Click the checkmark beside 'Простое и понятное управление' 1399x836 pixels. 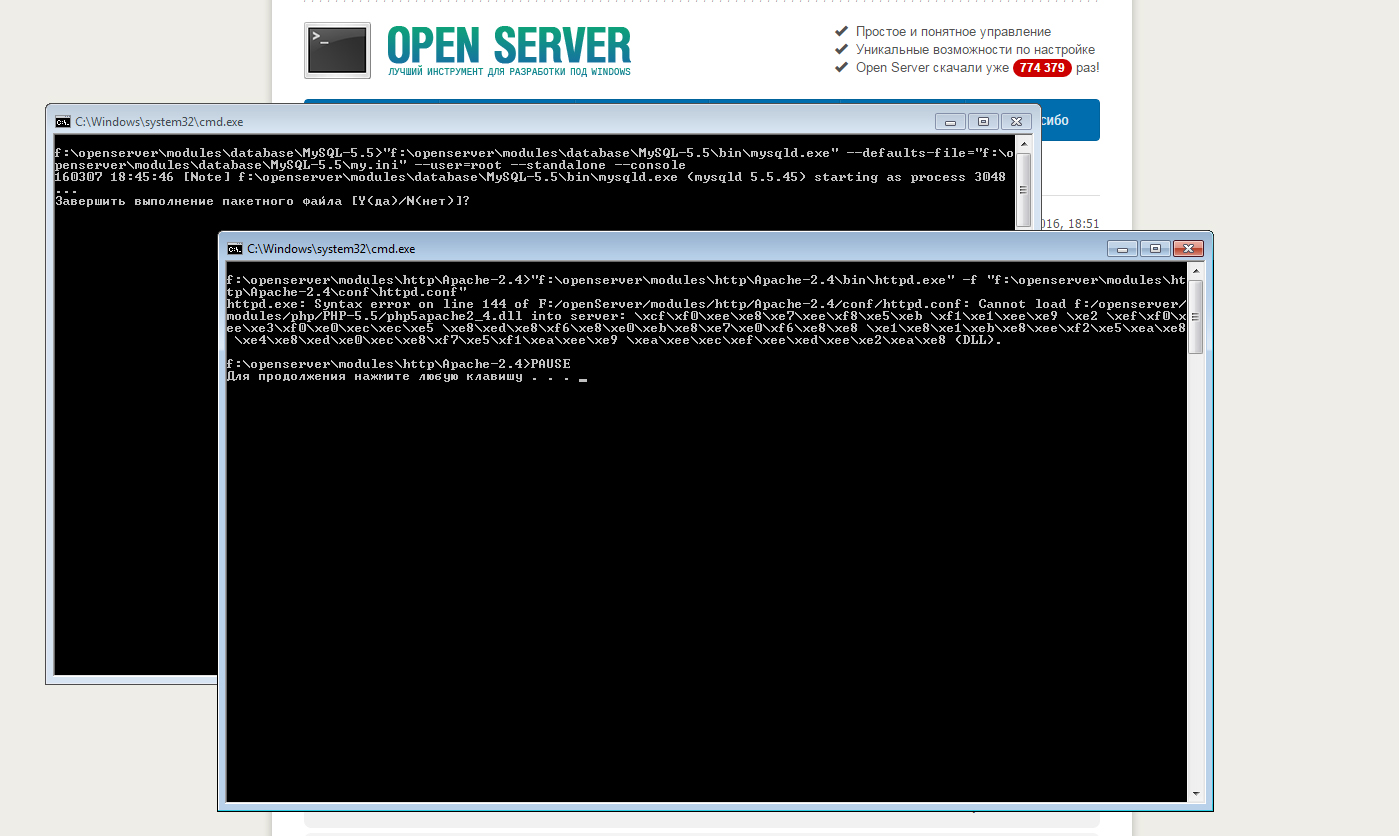pos(842,32)
